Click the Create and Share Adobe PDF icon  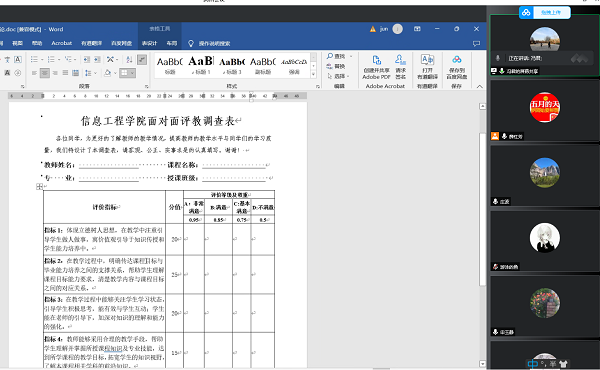377,67
